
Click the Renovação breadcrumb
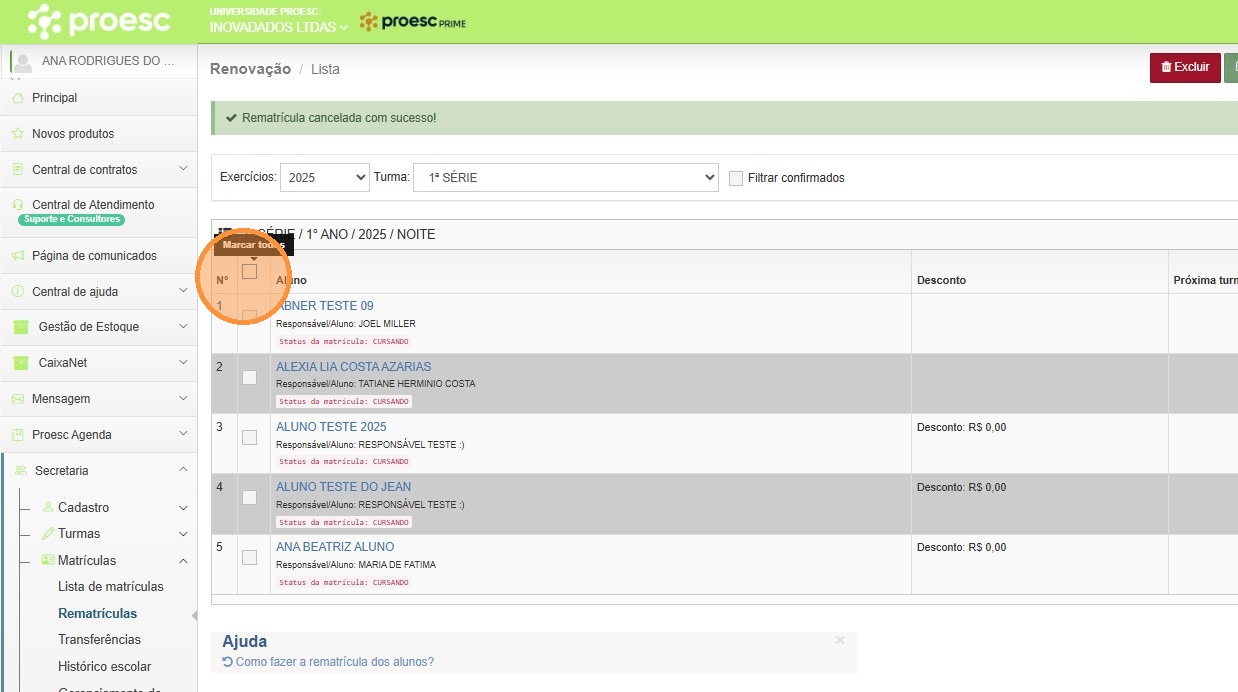point(250,69)
